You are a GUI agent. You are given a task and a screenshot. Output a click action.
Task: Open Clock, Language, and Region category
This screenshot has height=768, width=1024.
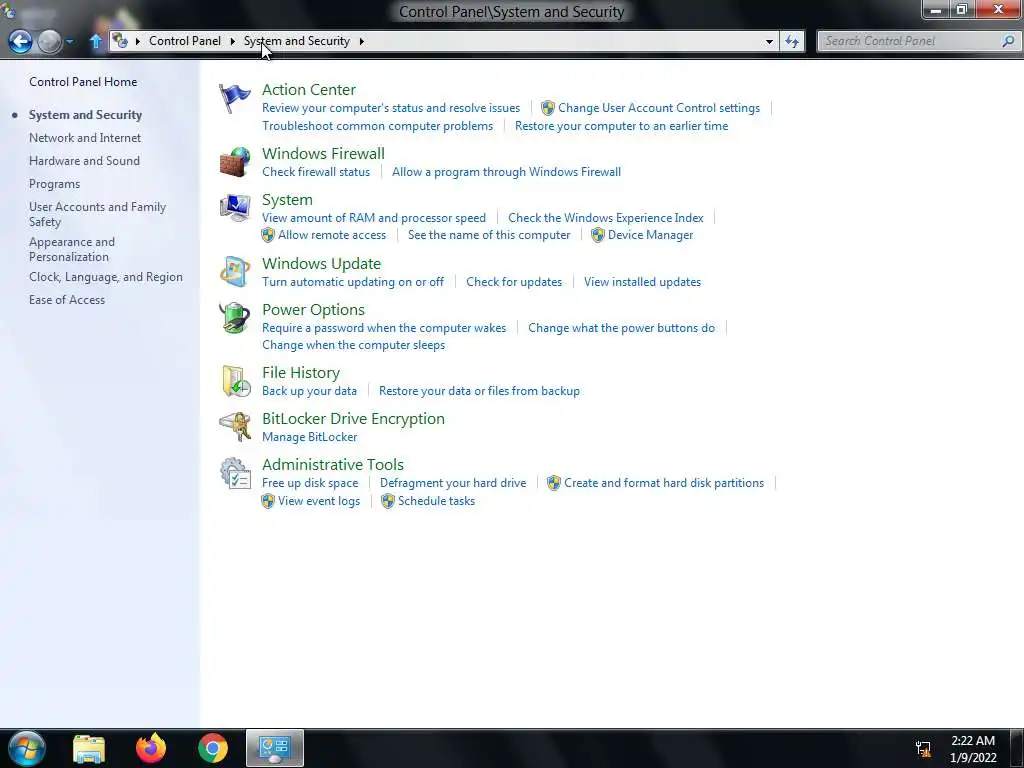coord(106,277)
